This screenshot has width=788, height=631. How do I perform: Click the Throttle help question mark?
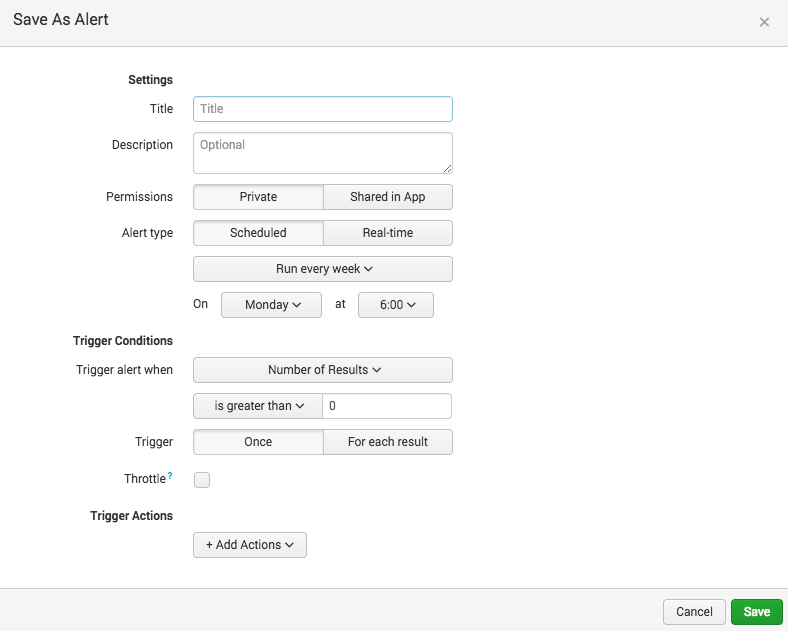tap(170, 477)
